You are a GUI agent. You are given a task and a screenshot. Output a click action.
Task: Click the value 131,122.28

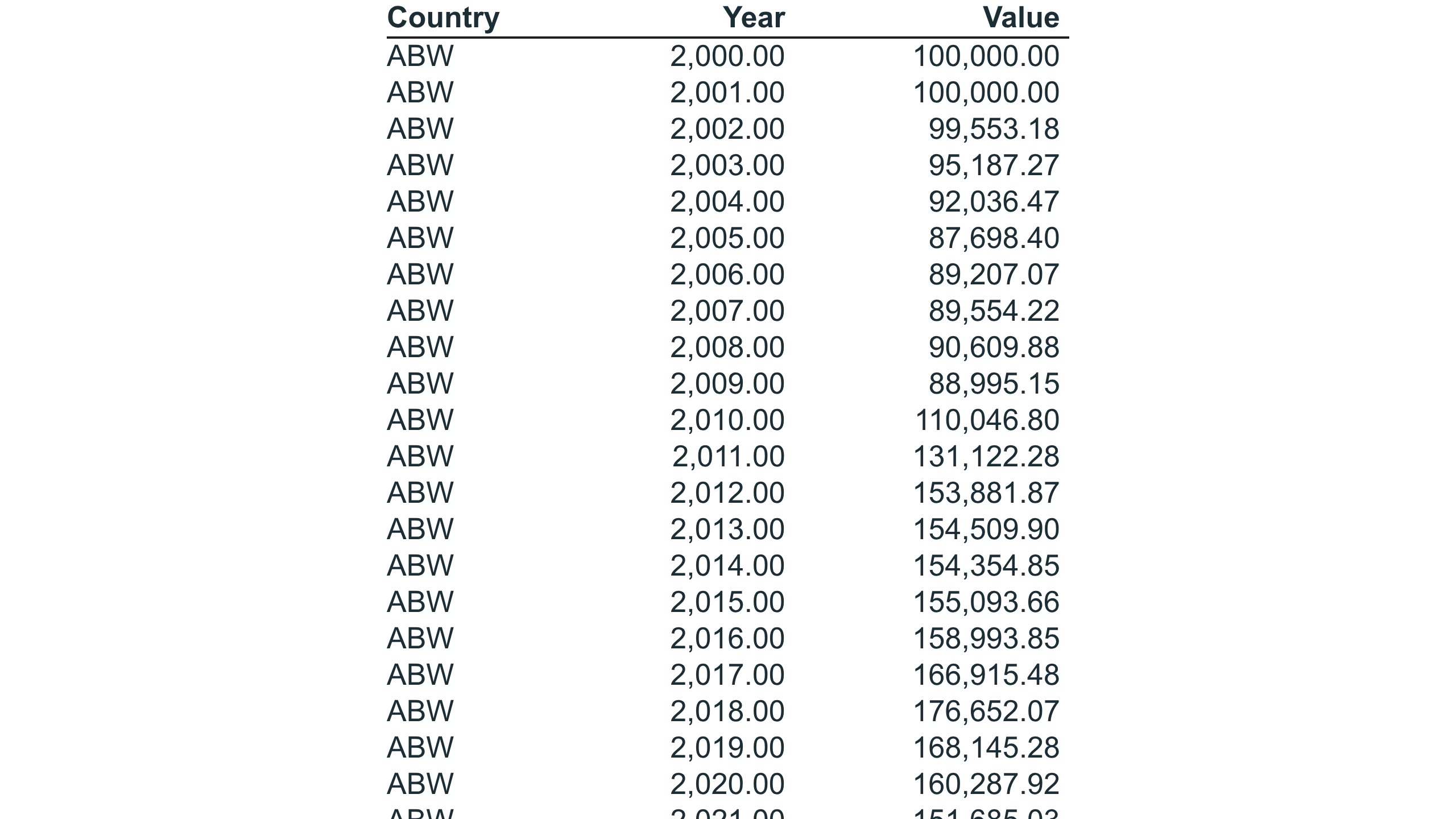coord(986,457)
